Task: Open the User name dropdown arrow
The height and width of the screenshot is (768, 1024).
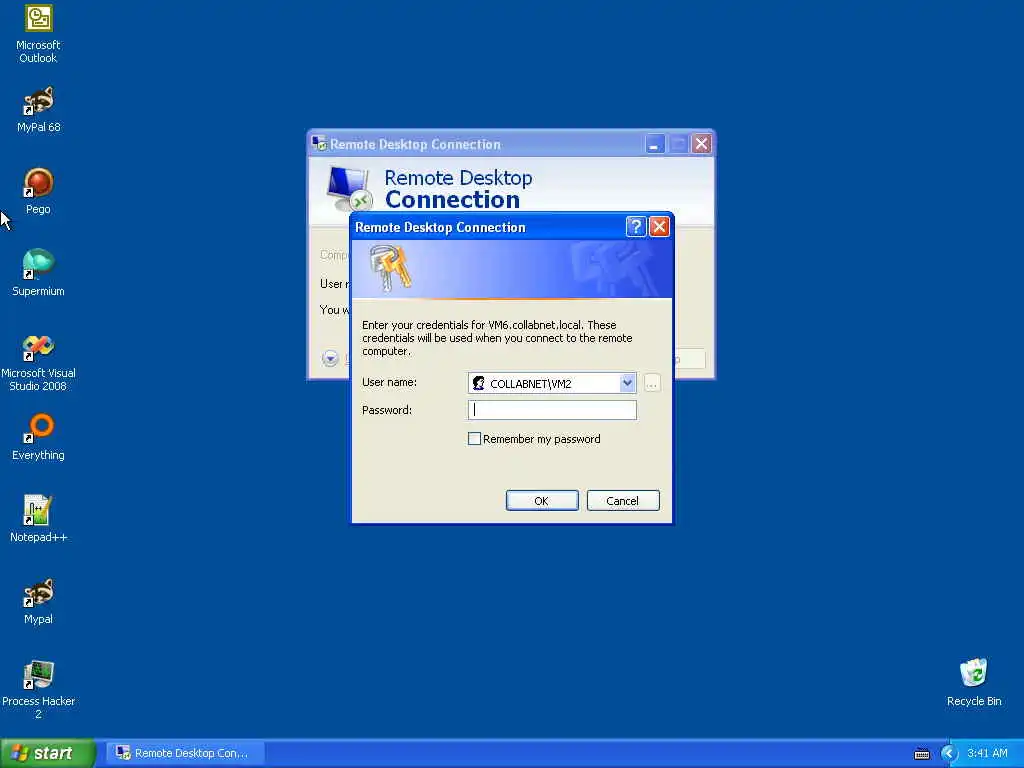Action: 627,383
